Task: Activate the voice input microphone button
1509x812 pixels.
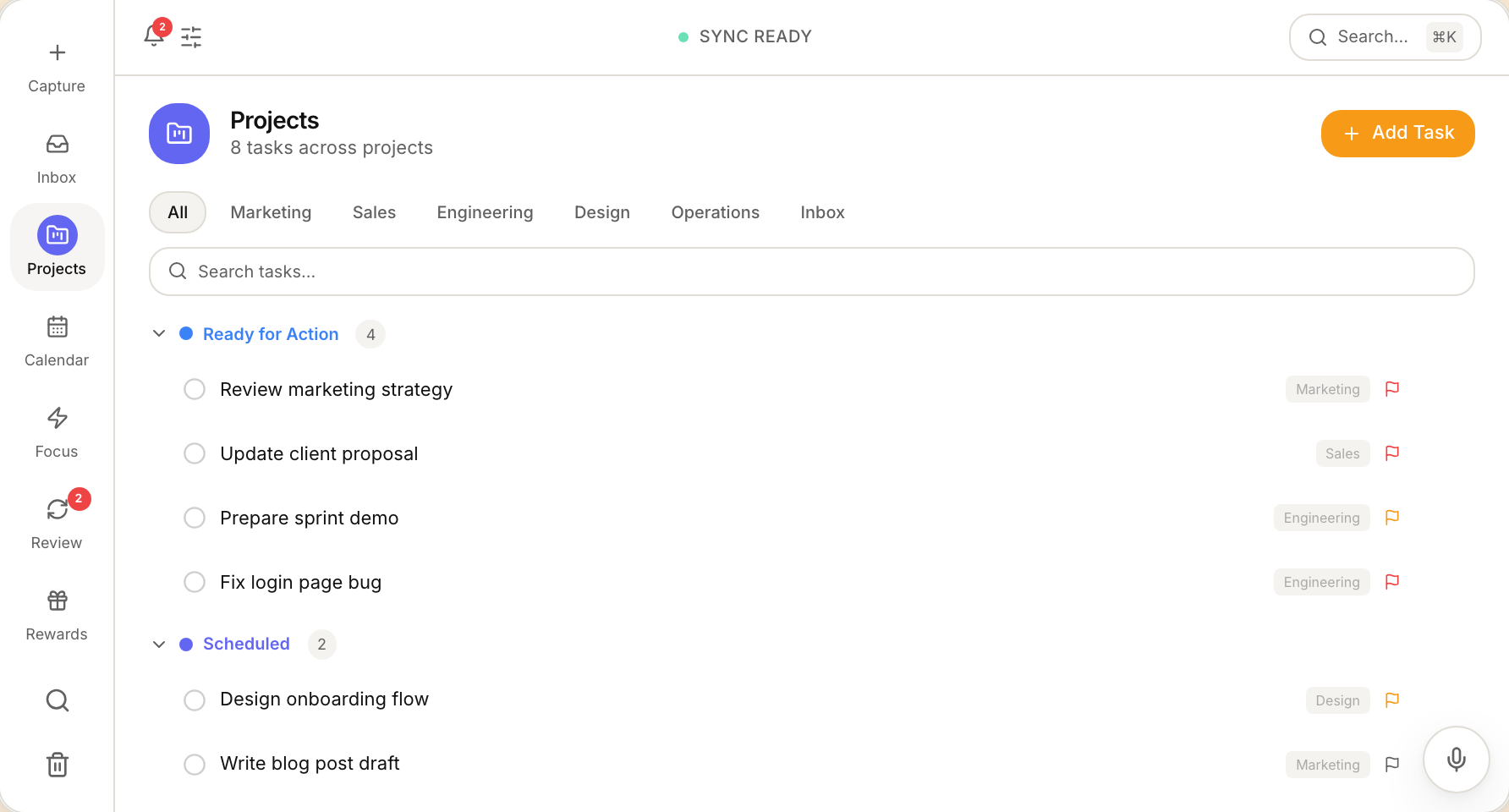Action: click(x=1456, y=759)
